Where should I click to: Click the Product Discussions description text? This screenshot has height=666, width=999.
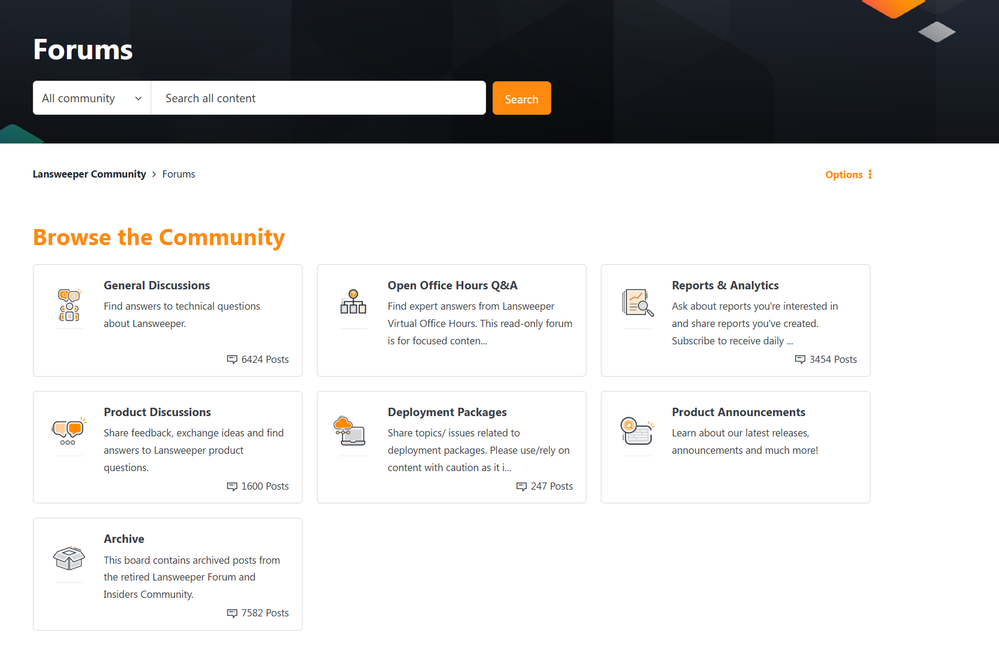coord(194,450)
